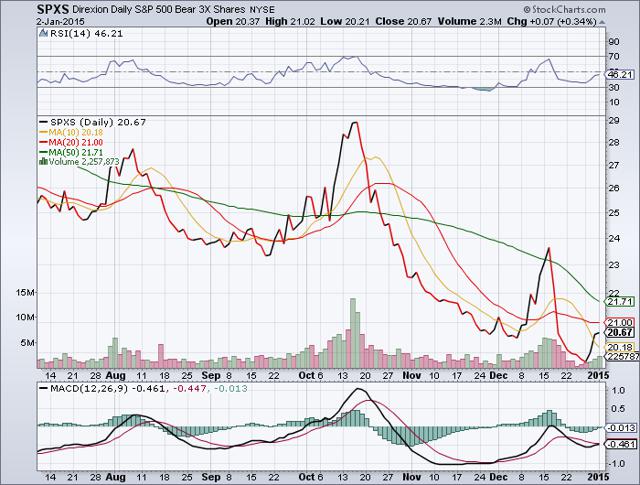This screenshot has height=485, width=640.
Task: Click the Oct label under the price panel
Action: tap(307, 375)
